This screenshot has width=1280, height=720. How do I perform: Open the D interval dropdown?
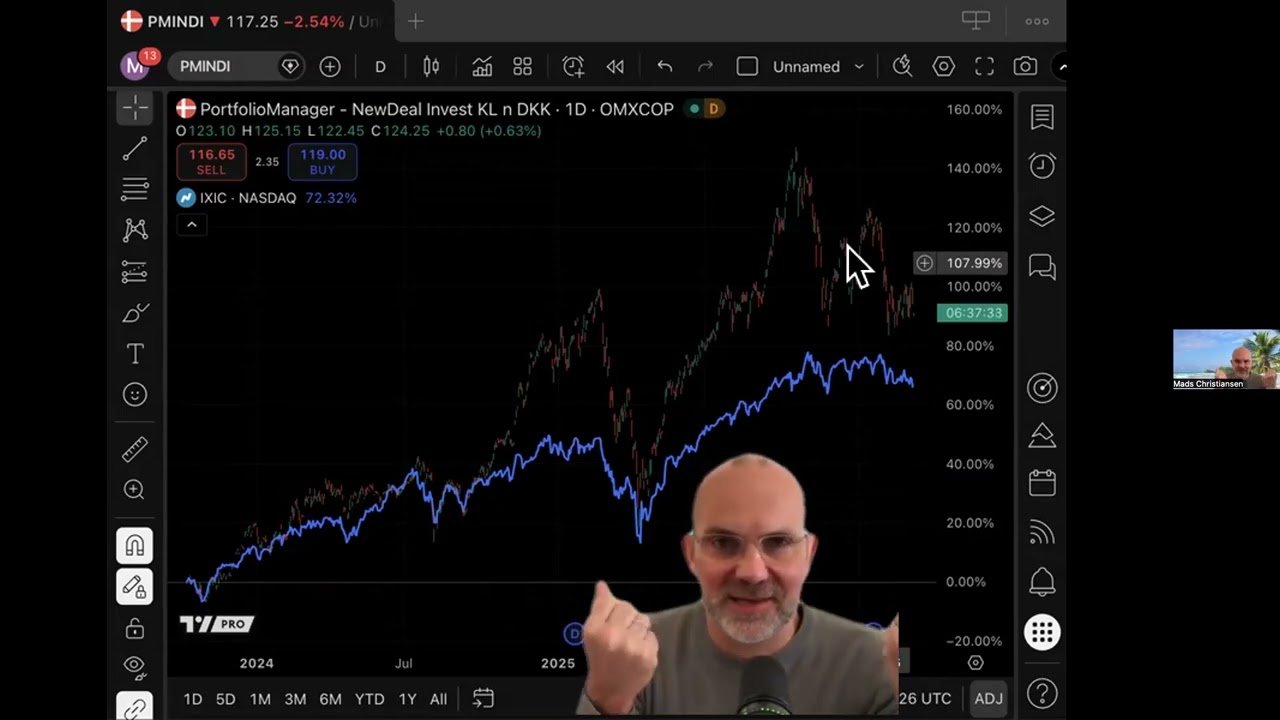tap(380, 66)
